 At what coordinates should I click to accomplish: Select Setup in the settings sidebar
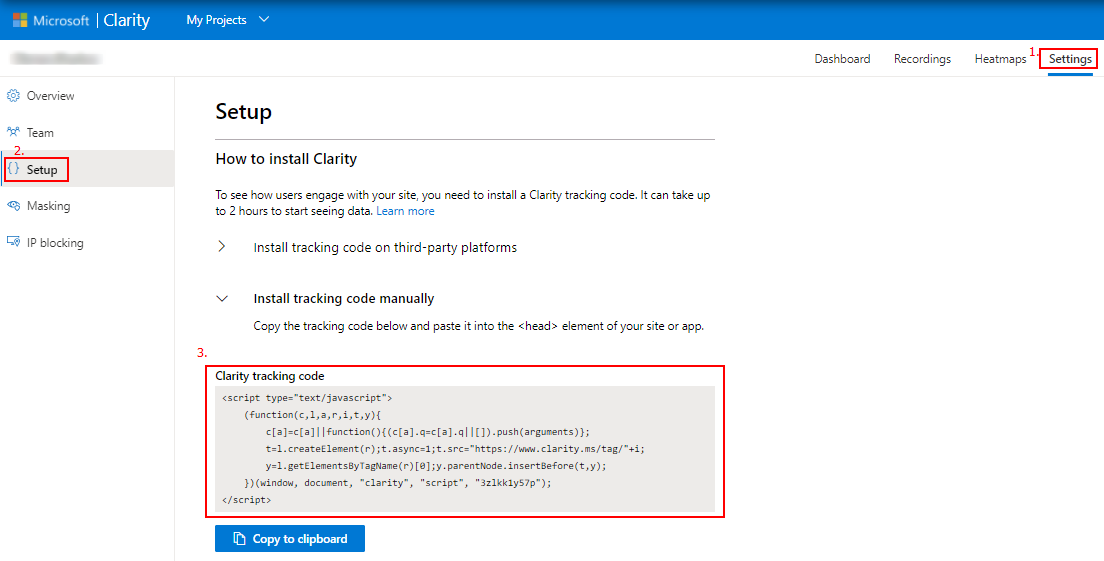(87, 169)
